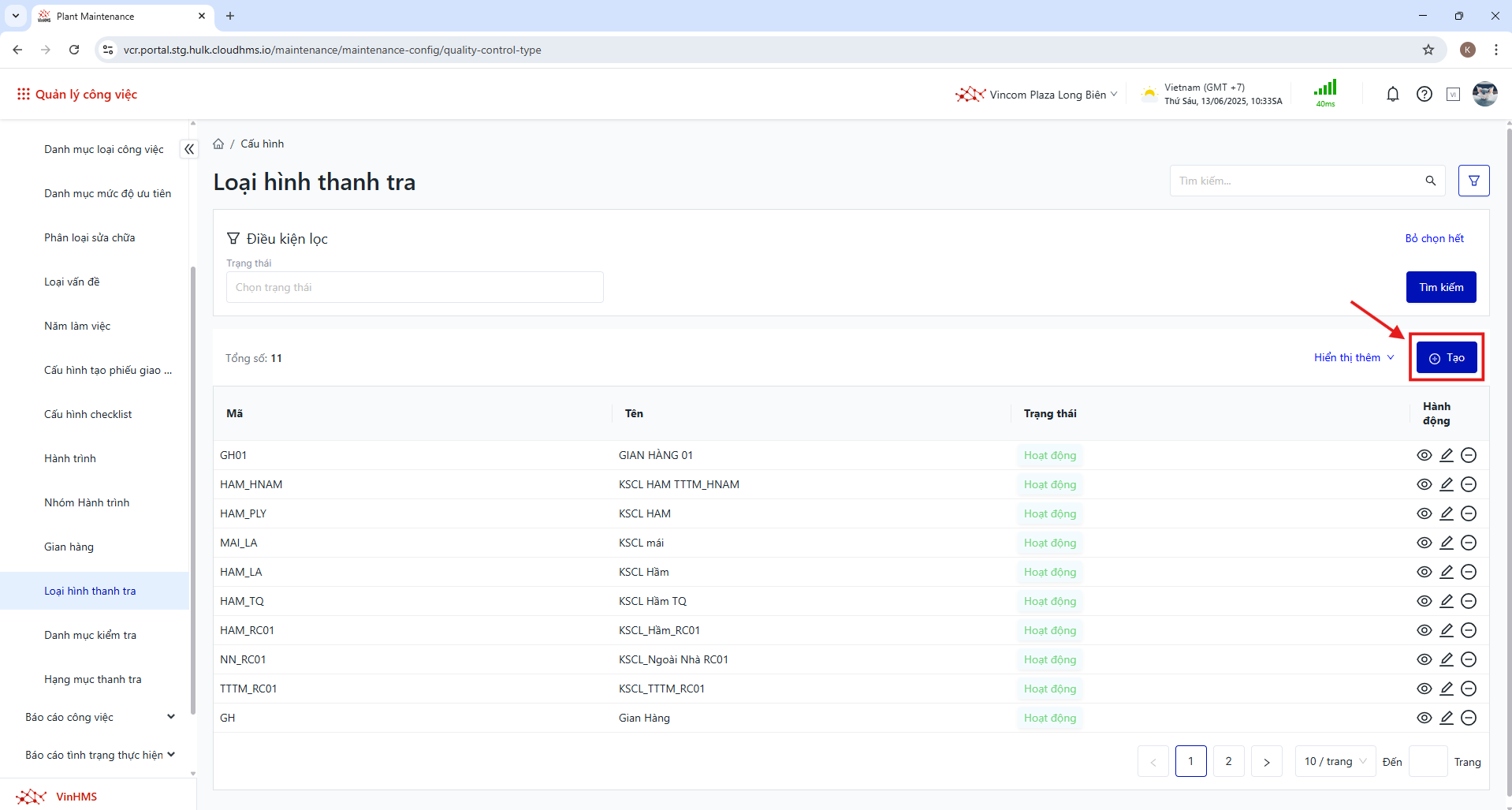Collapse the sidebar with double-chevron icon
Viewport: 1512px width, 810px height.
click(189, 149)
